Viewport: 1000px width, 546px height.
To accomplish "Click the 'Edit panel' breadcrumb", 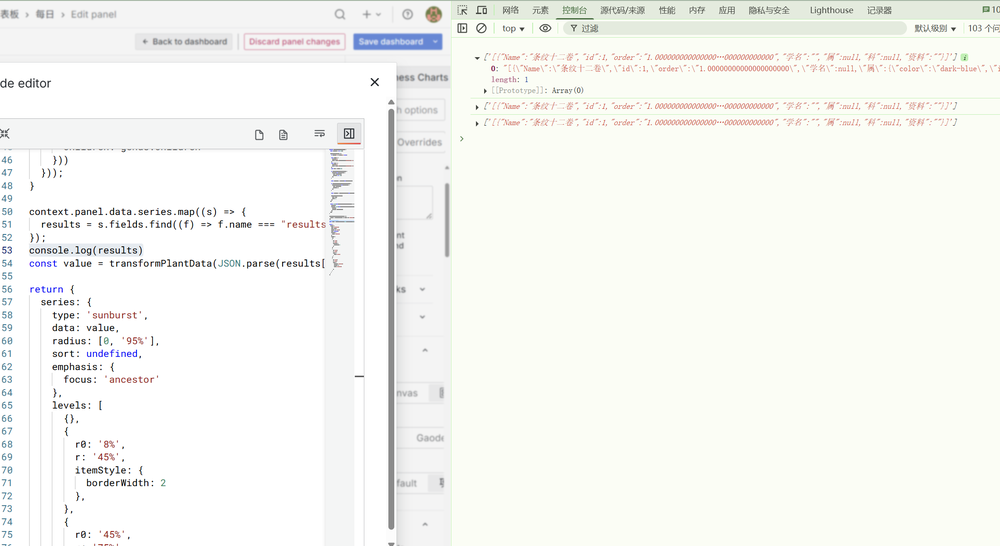I will point(94,14).
